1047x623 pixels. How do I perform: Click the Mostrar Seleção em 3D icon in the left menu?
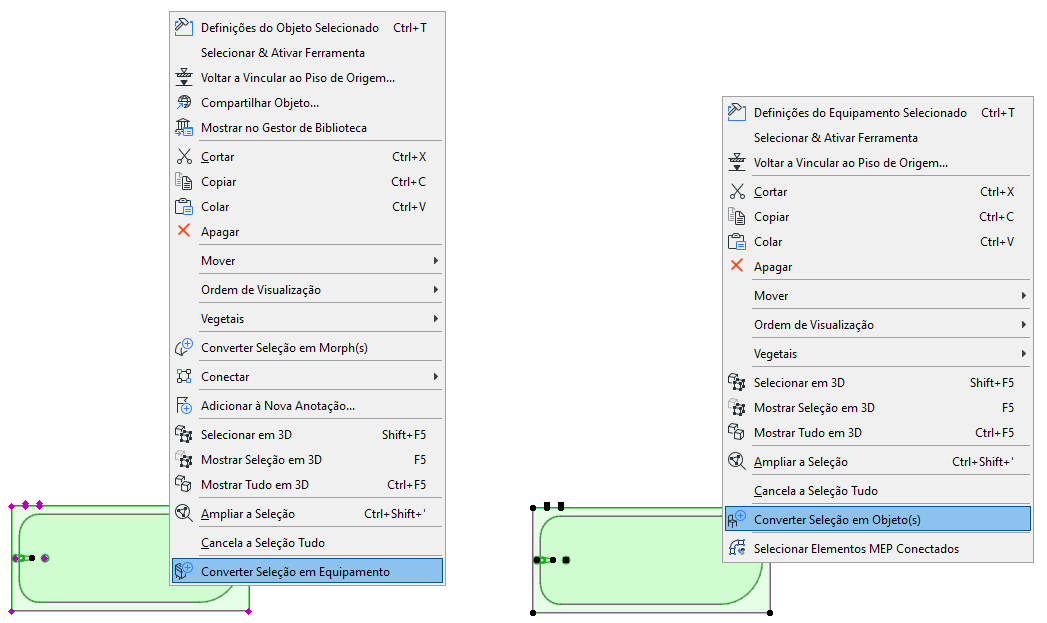coord(184,459)
